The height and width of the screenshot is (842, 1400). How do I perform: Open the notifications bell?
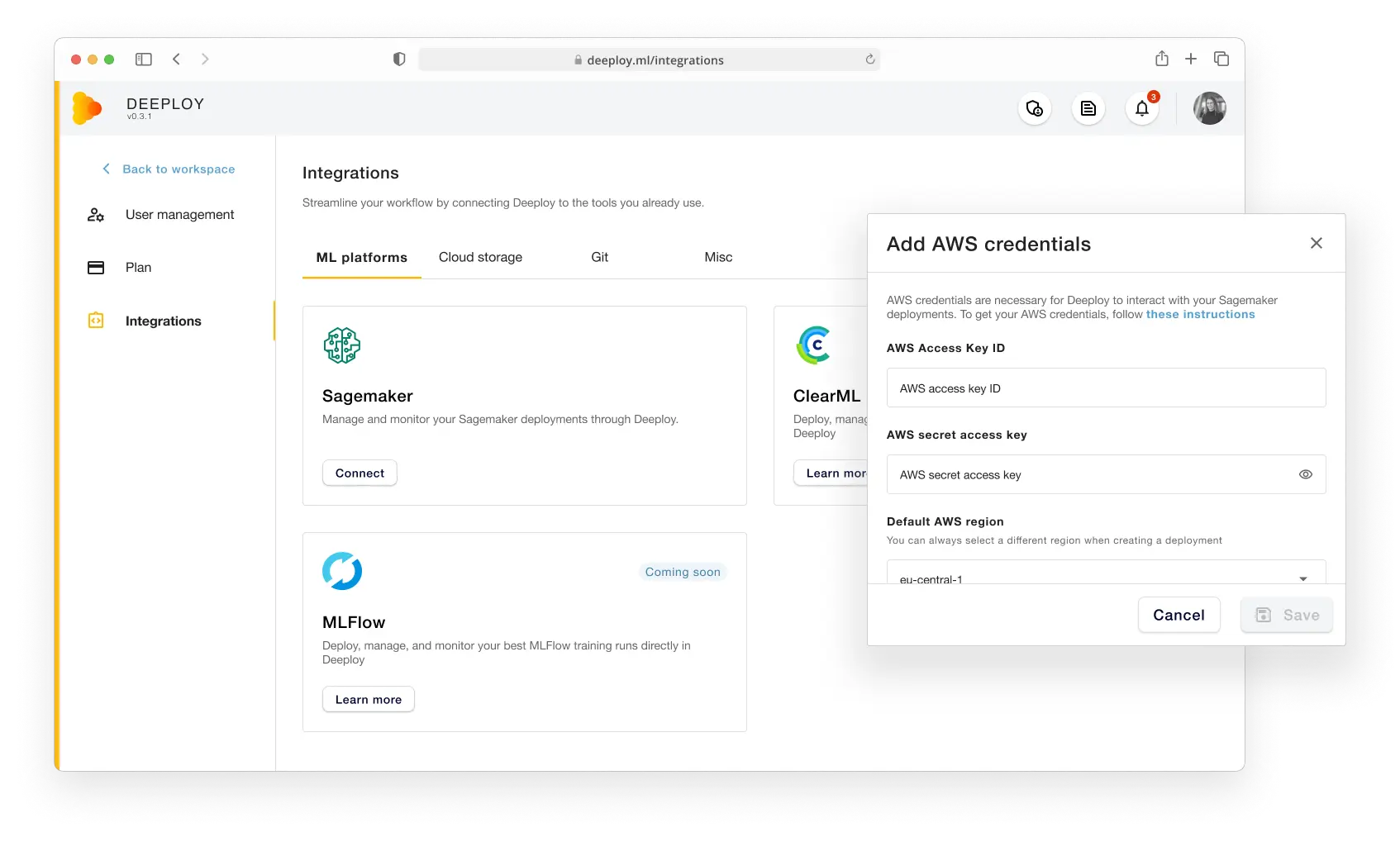coord(1142,108)
